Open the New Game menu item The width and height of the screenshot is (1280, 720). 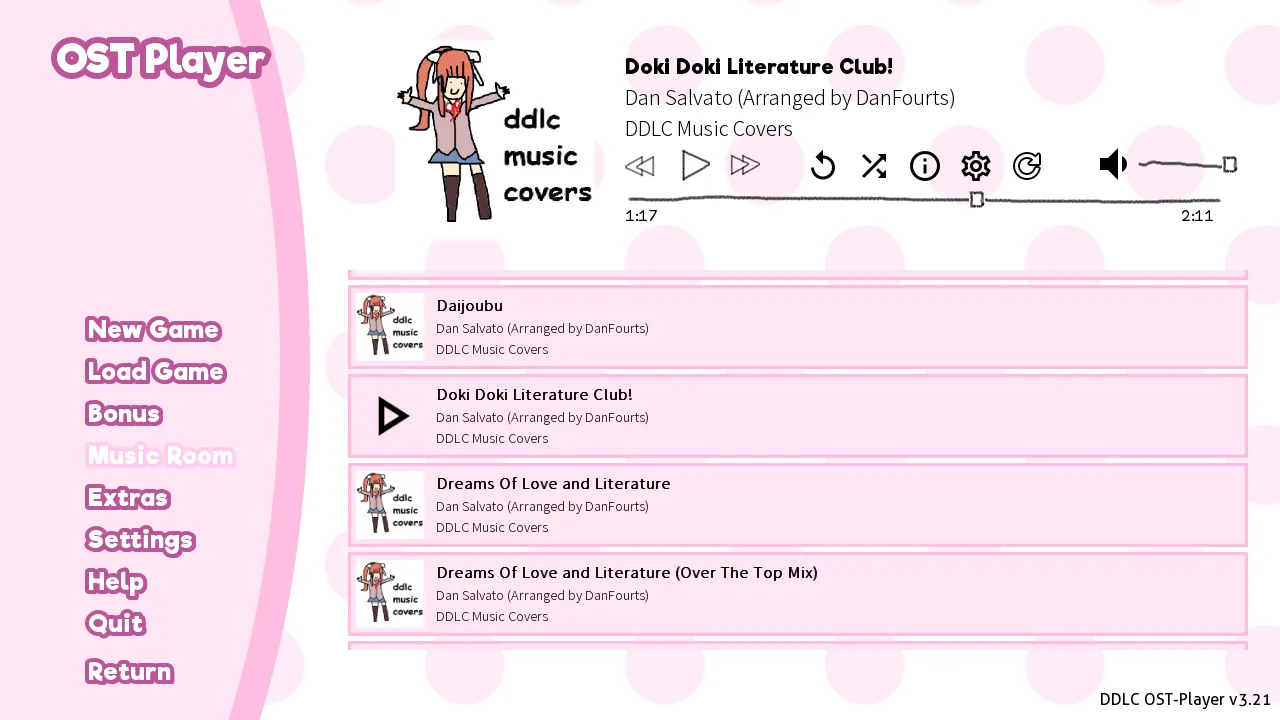point(153,329)
